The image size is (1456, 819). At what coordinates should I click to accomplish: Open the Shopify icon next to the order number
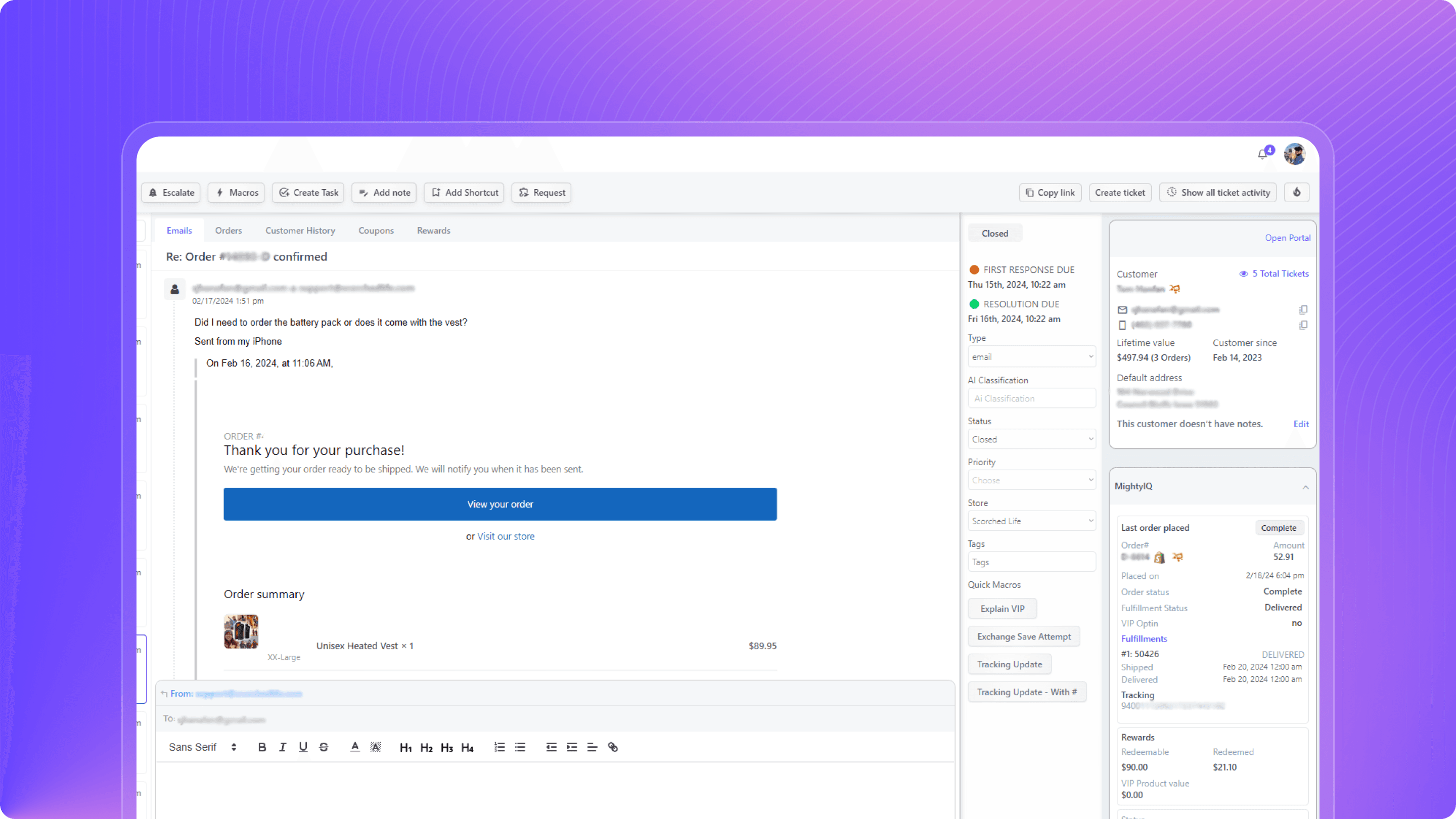1159,557
